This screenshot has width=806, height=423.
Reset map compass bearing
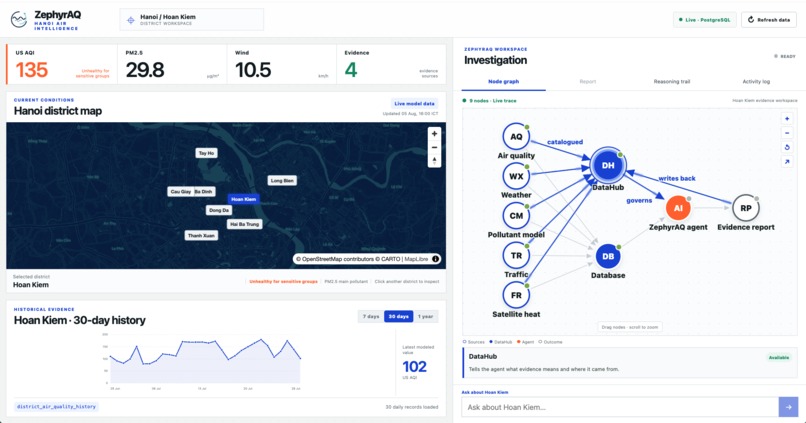(434, 161)
